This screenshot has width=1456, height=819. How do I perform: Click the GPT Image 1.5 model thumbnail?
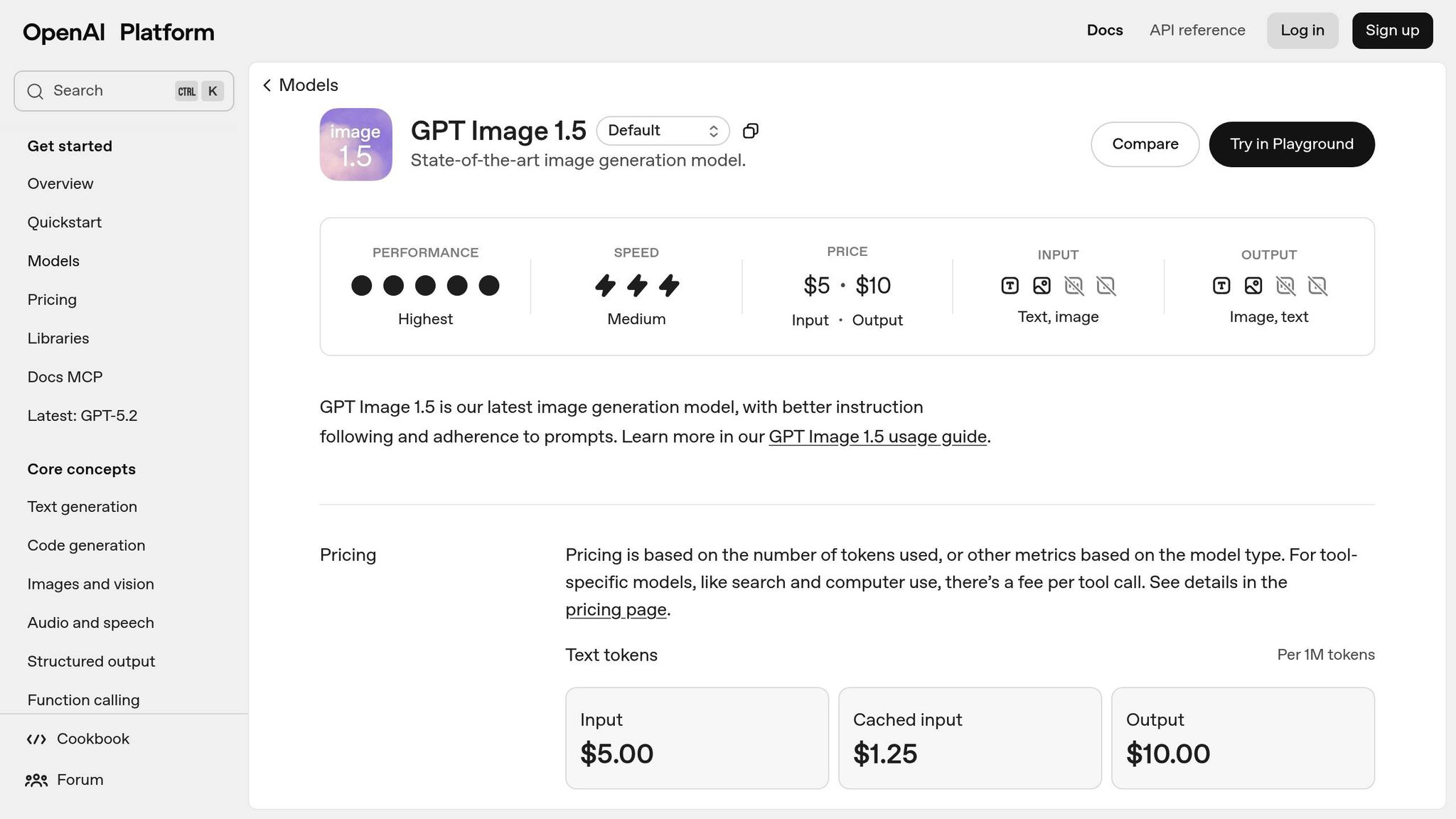355,144
